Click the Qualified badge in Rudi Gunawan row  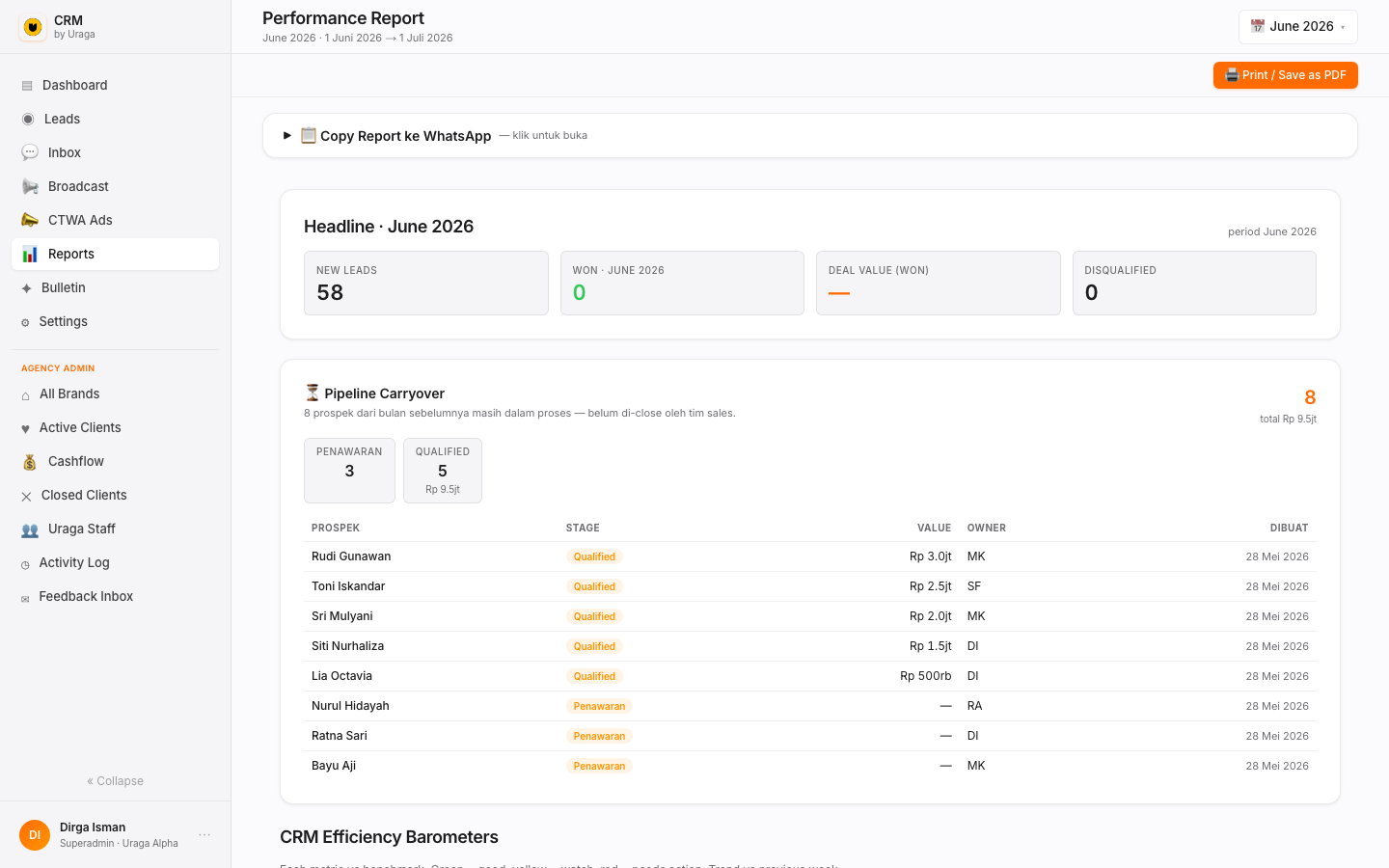click(594, 556)
